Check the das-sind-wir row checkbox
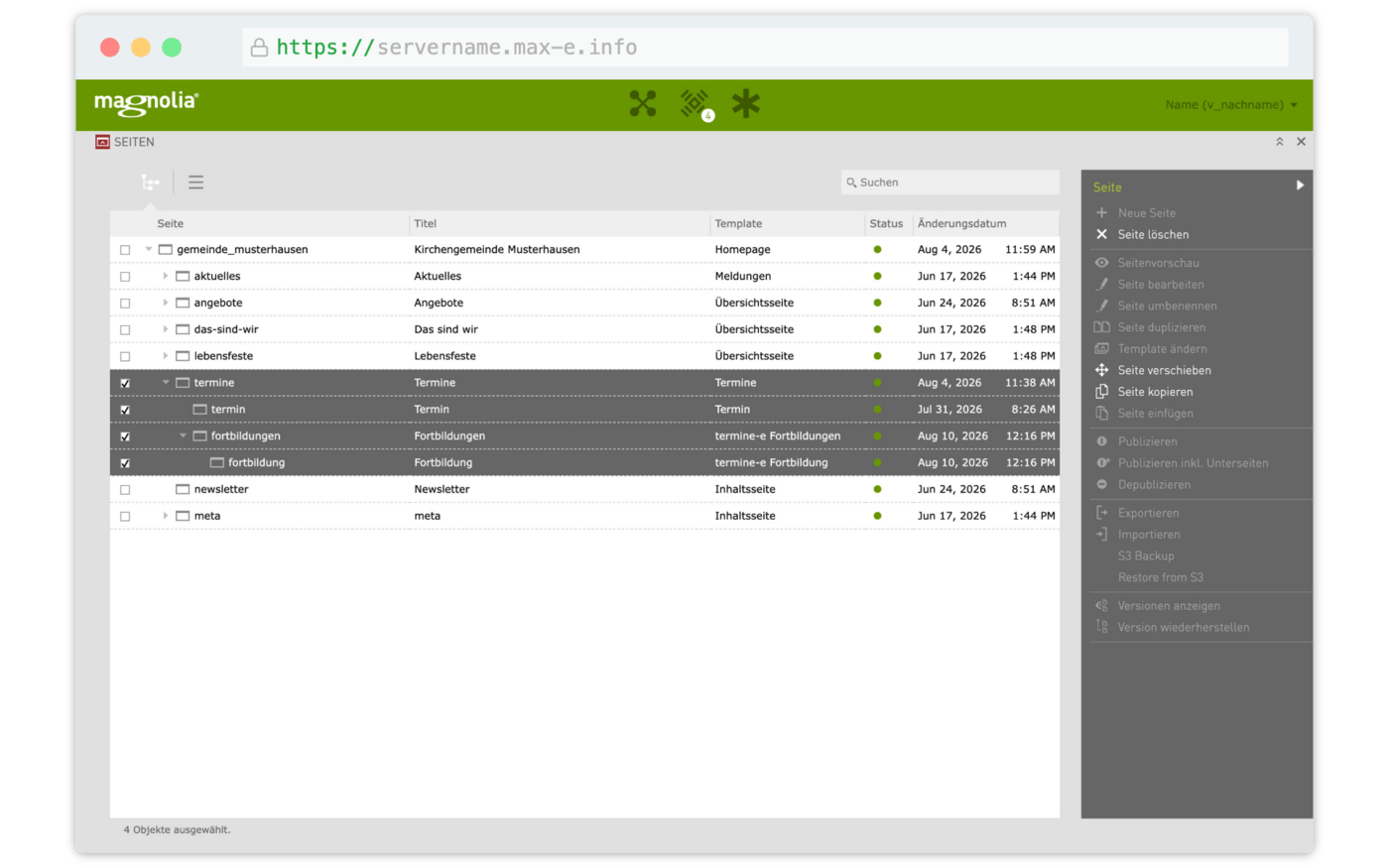Viewport: 1389px width, 868px height. [x=125, y=330]
